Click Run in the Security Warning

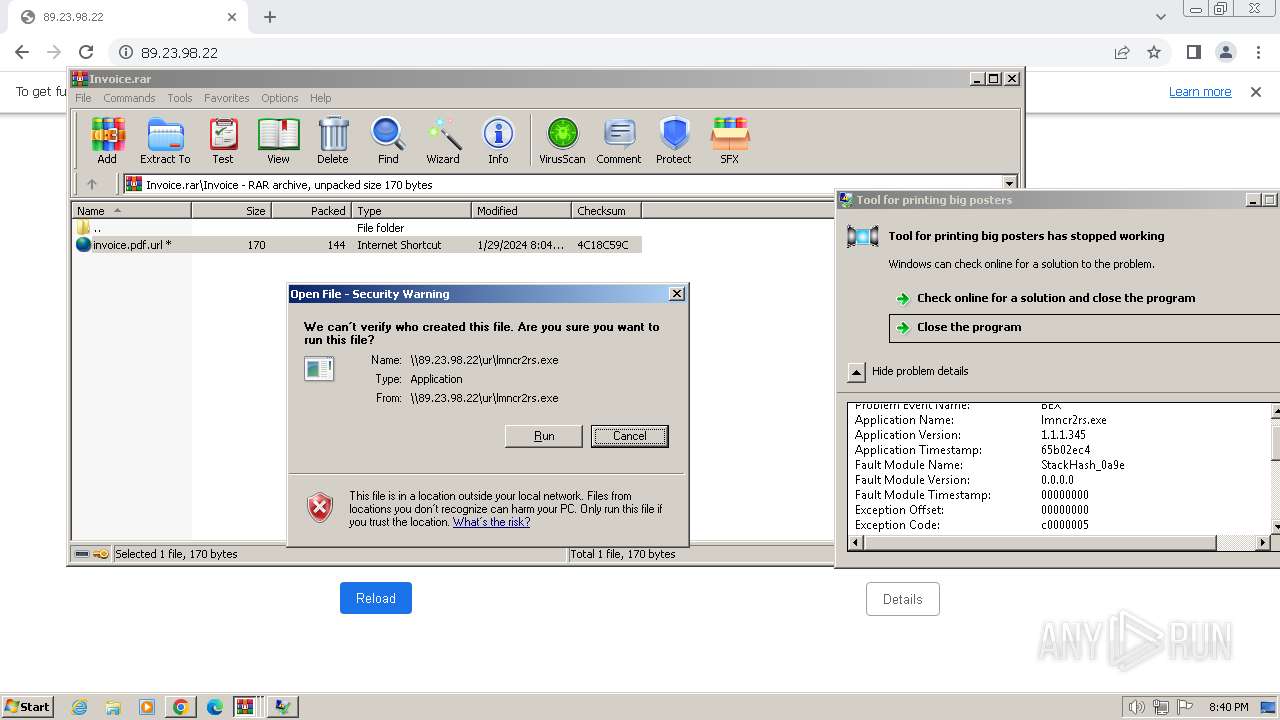(x=544, y=436)
